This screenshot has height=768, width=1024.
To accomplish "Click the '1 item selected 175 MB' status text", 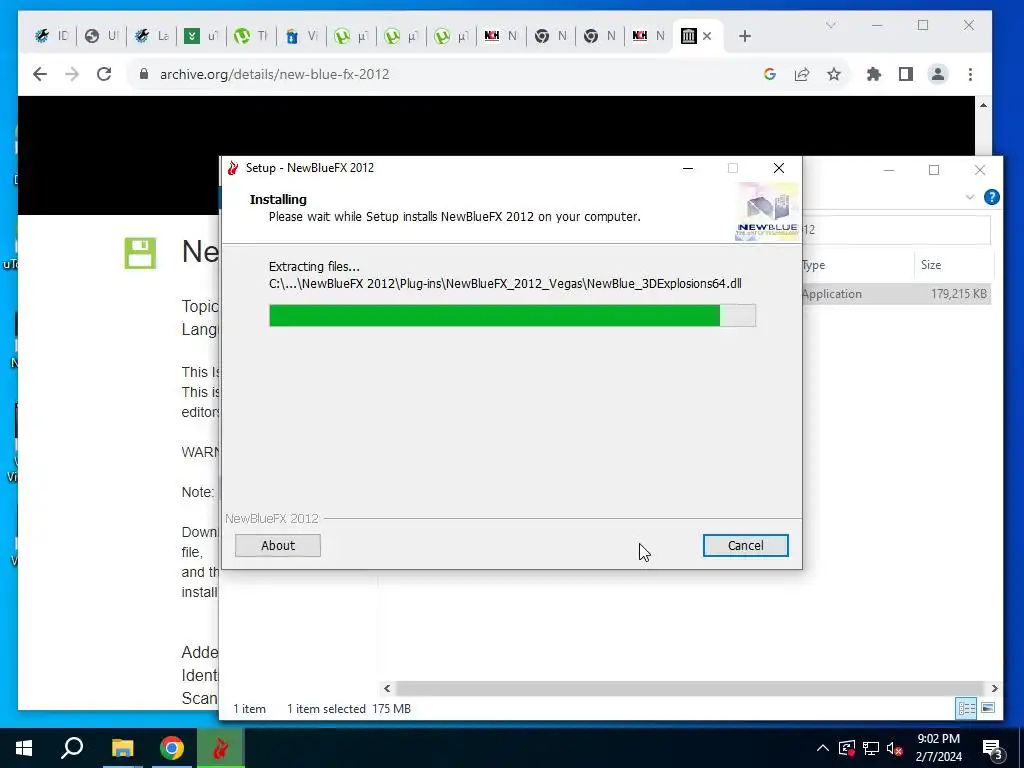I will pyautogui.click(x=349, y=709).
